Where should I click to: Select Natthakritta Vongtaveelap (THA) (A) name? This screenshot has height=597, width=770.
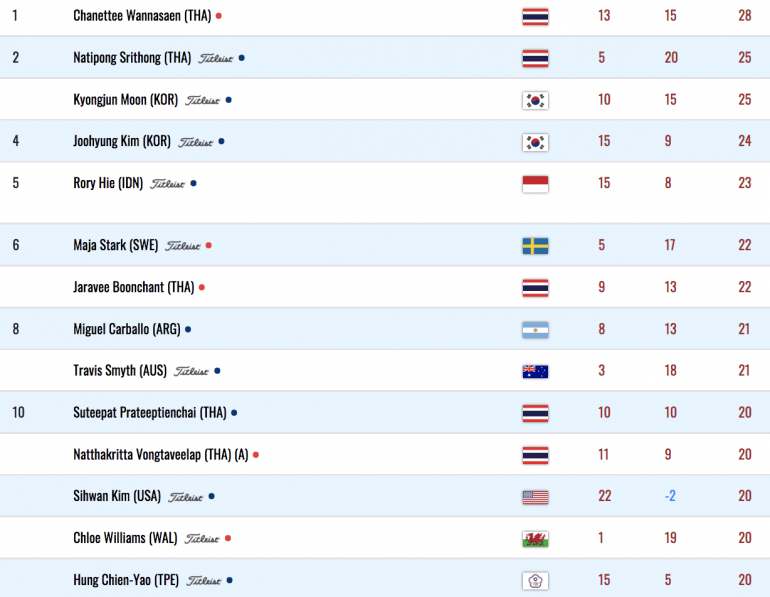point(161,455)
